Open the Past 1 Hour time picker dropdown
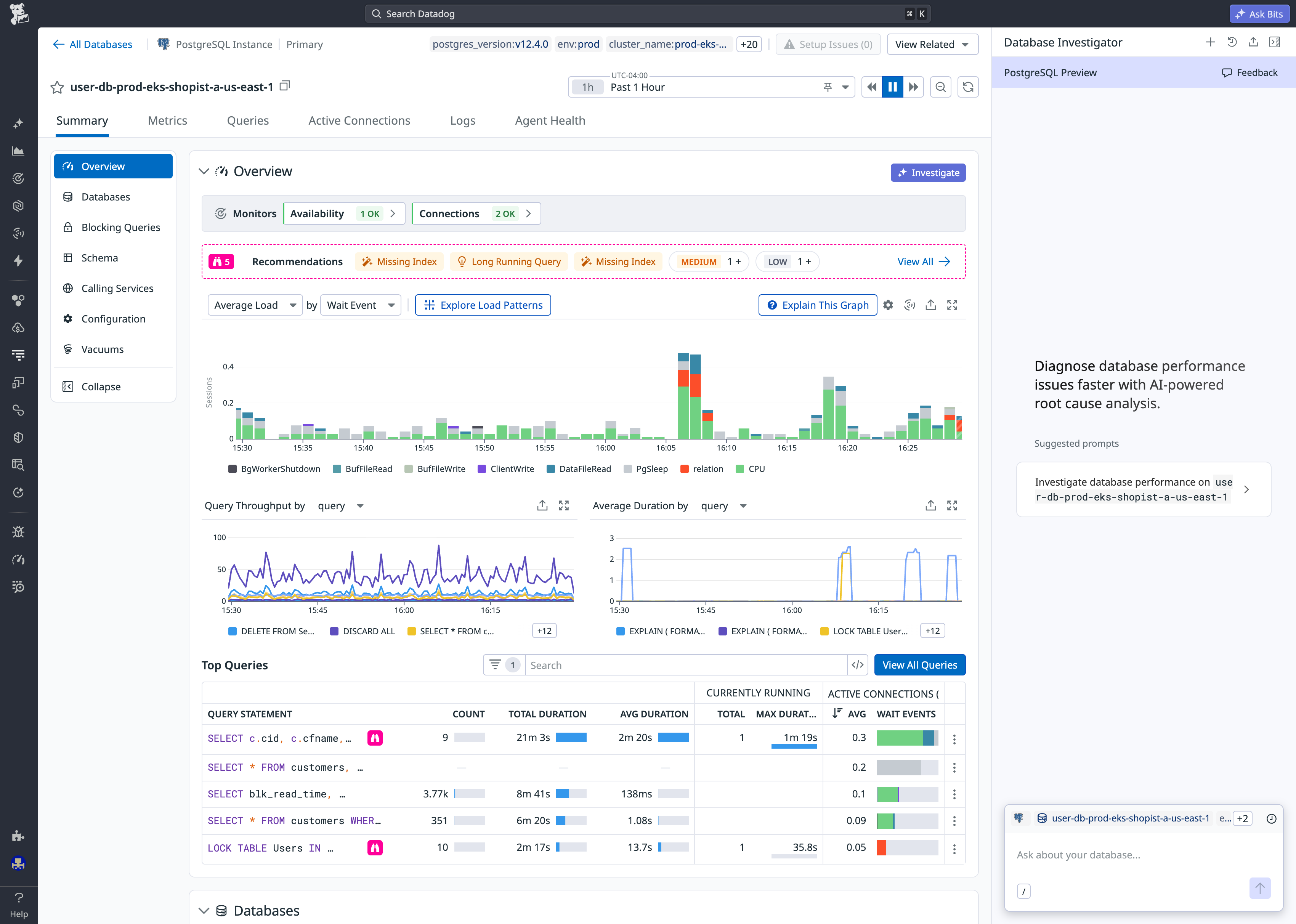Image resolution: width=1296 pixels, height=924 pixels. coord(845,87)
